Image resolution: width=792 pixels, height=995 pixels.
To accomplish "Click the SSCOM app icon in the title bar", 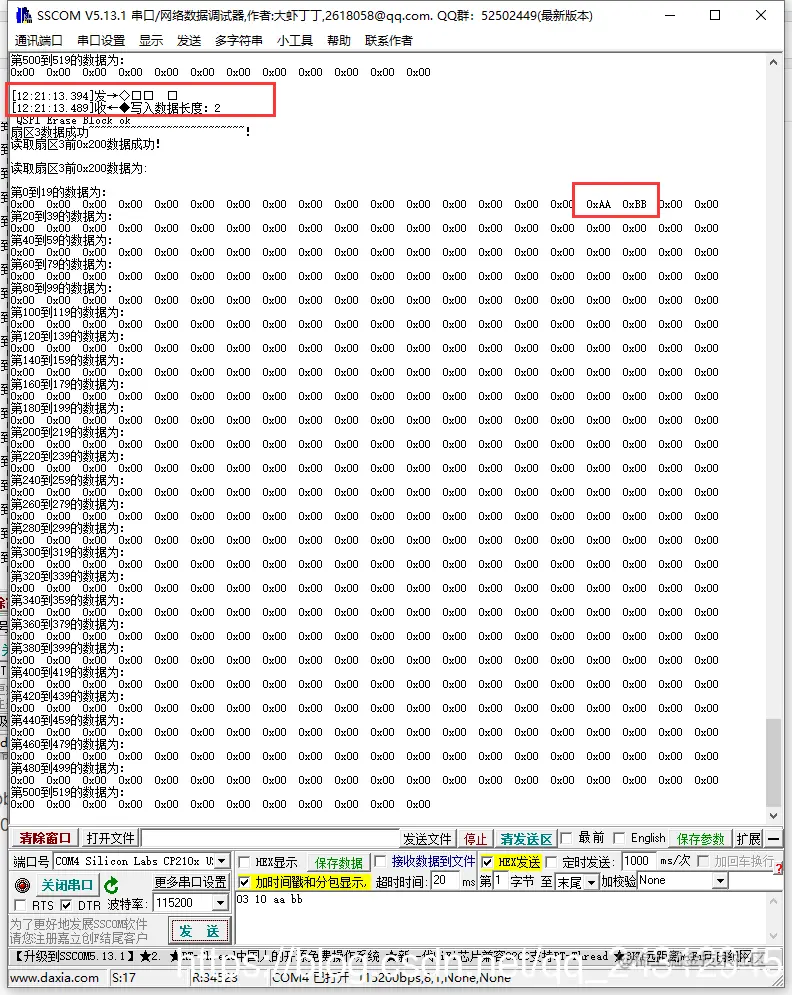I will 23,15.
